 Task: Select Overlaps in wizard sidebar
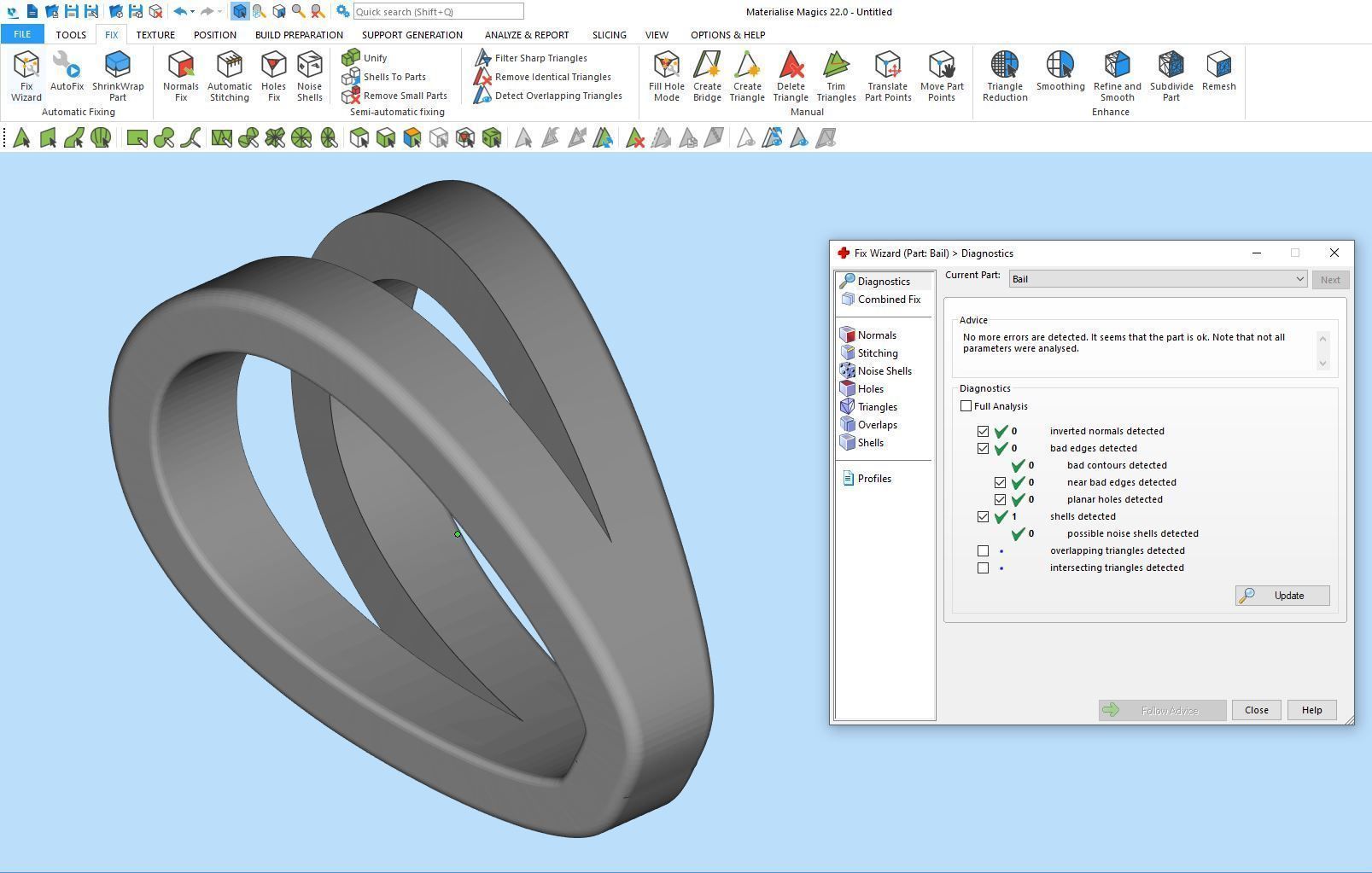click(869, 425)
